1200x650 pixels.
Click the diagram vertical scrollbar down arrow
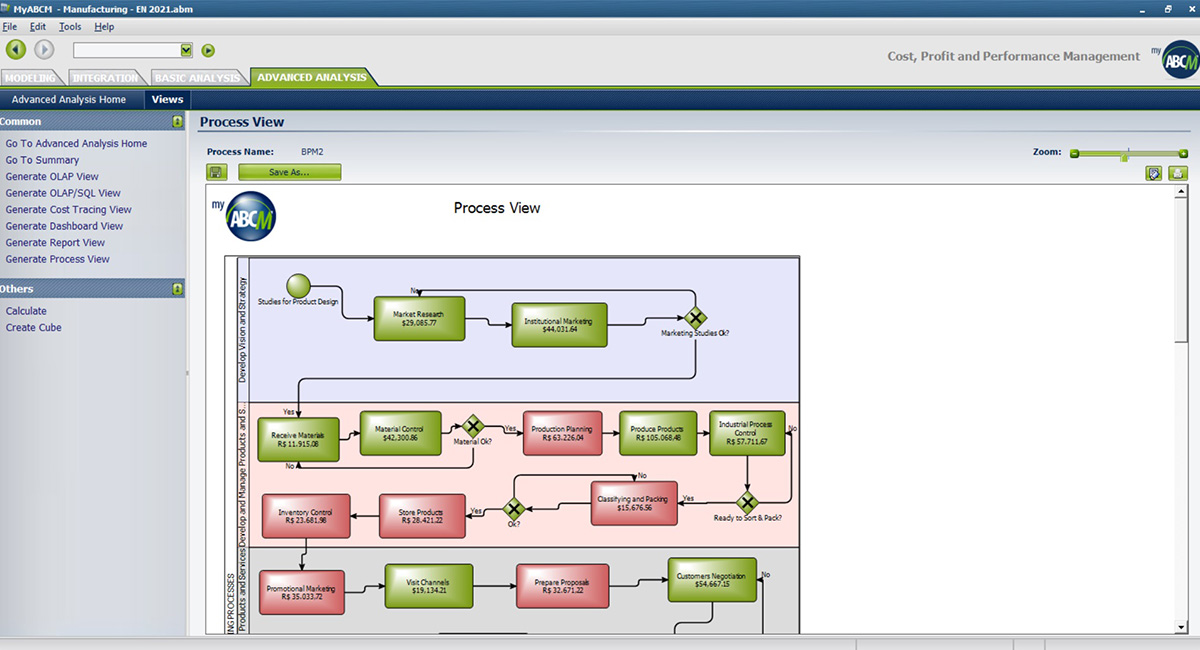click(1181, 627)
